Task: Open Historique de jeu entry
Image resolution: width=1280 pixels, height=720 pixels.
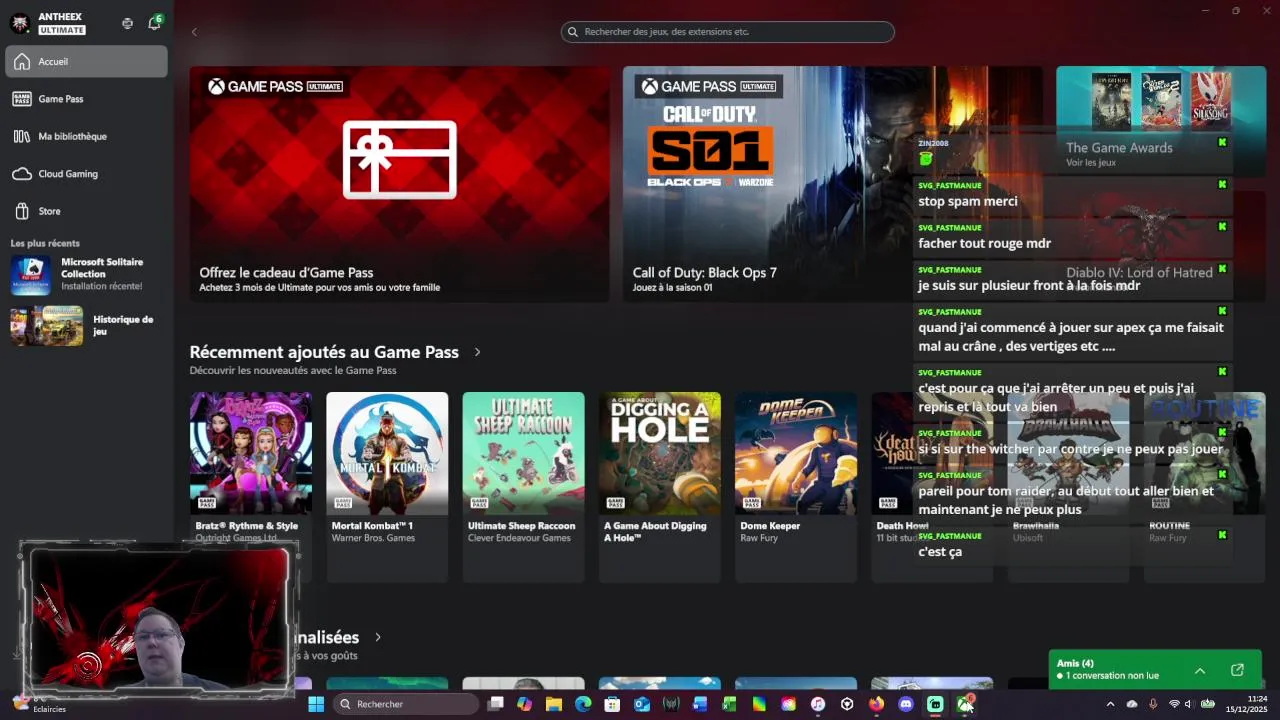Action: tap(87, 326)
